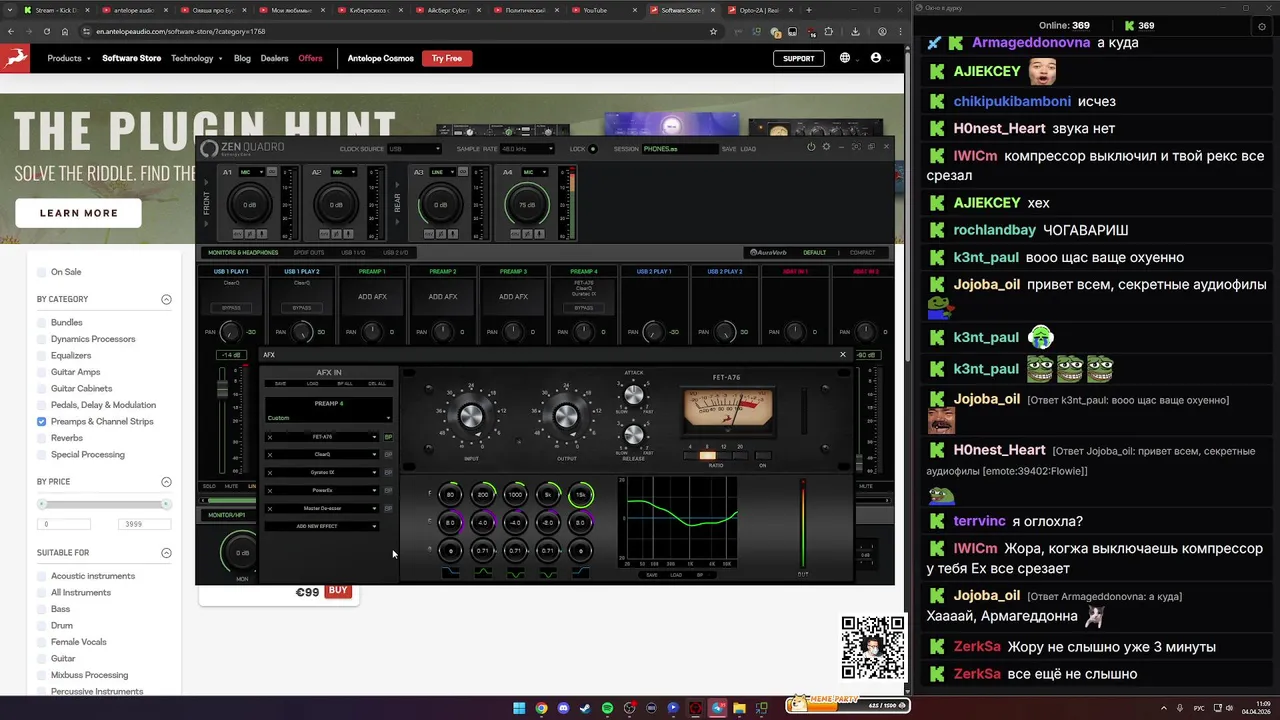Click the Offers link in the navbar
This screenshot has width=1280, height=720.
click(x=310, y=58)
